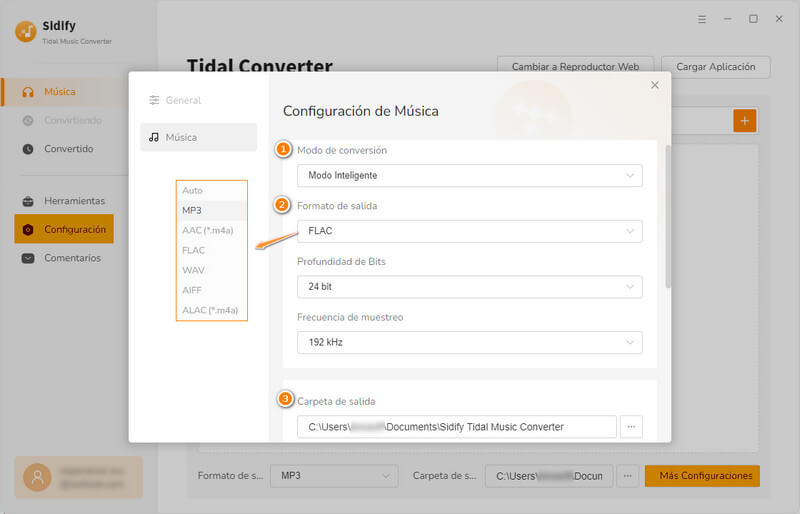Expand the Formato de salida FLAC dropdown
The width and height of the screenshot is (800, 514).
[x=469, y=231]
